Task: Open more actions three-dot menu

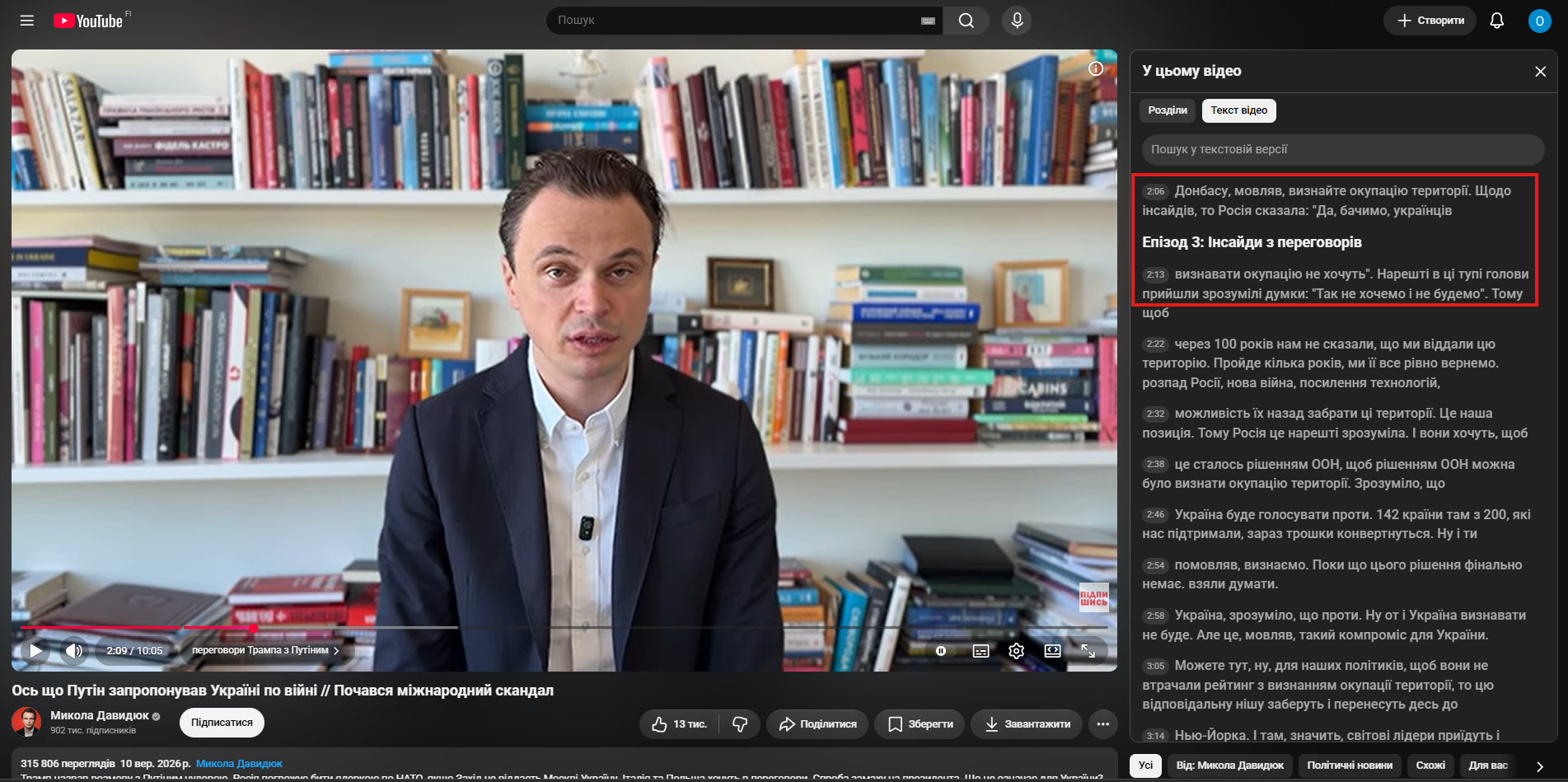Action: (1103, 724)
